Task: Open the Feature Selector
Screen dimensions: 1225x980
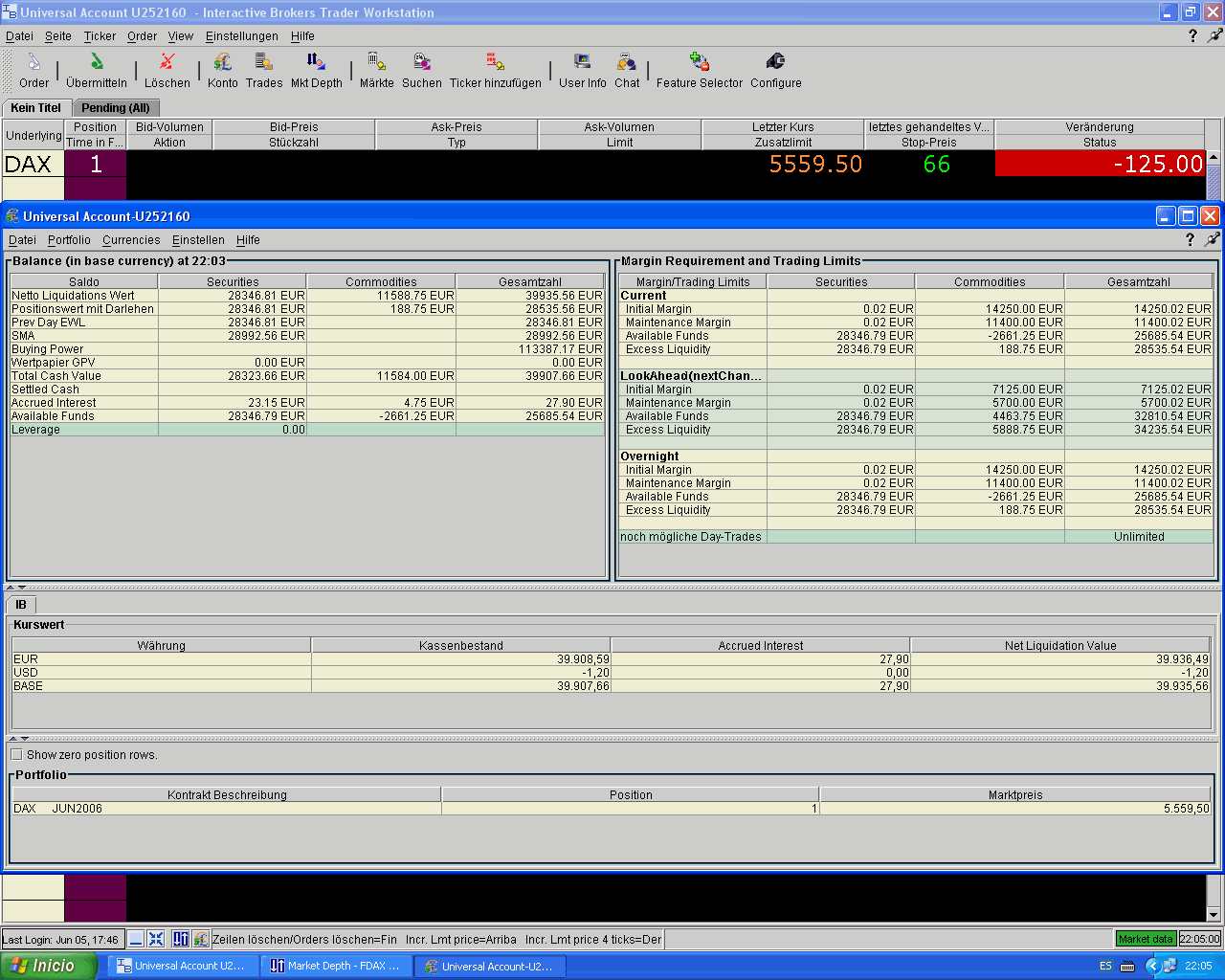Action: click(x=700, y=70)
